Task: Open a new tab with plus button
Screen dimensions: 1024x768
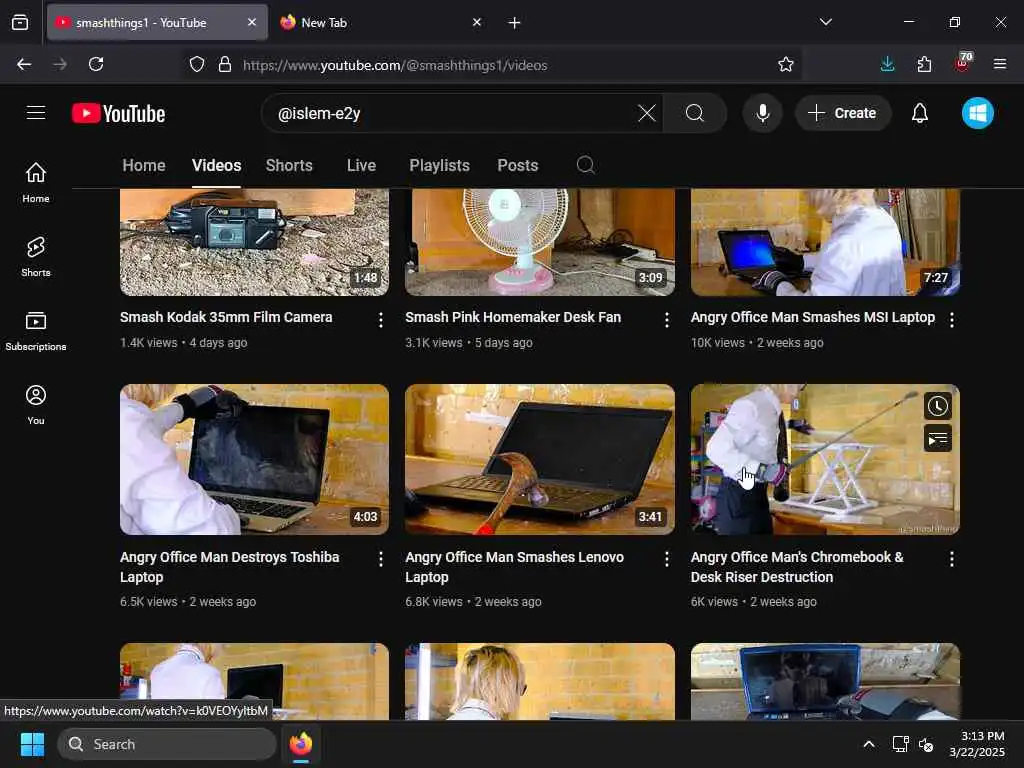Action: (514, 23)
